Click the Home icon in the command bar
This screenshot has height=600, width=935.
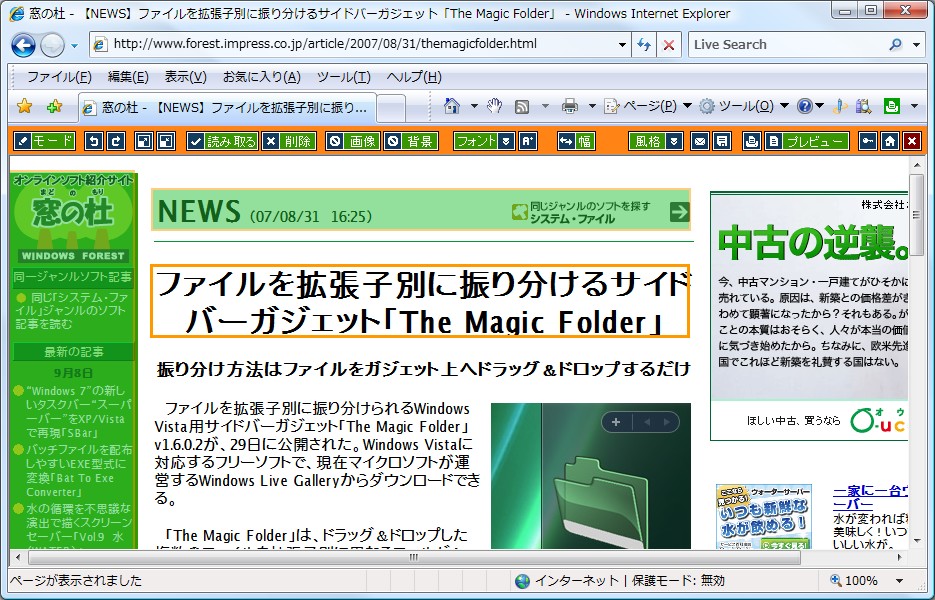click(x=452, y=105)
